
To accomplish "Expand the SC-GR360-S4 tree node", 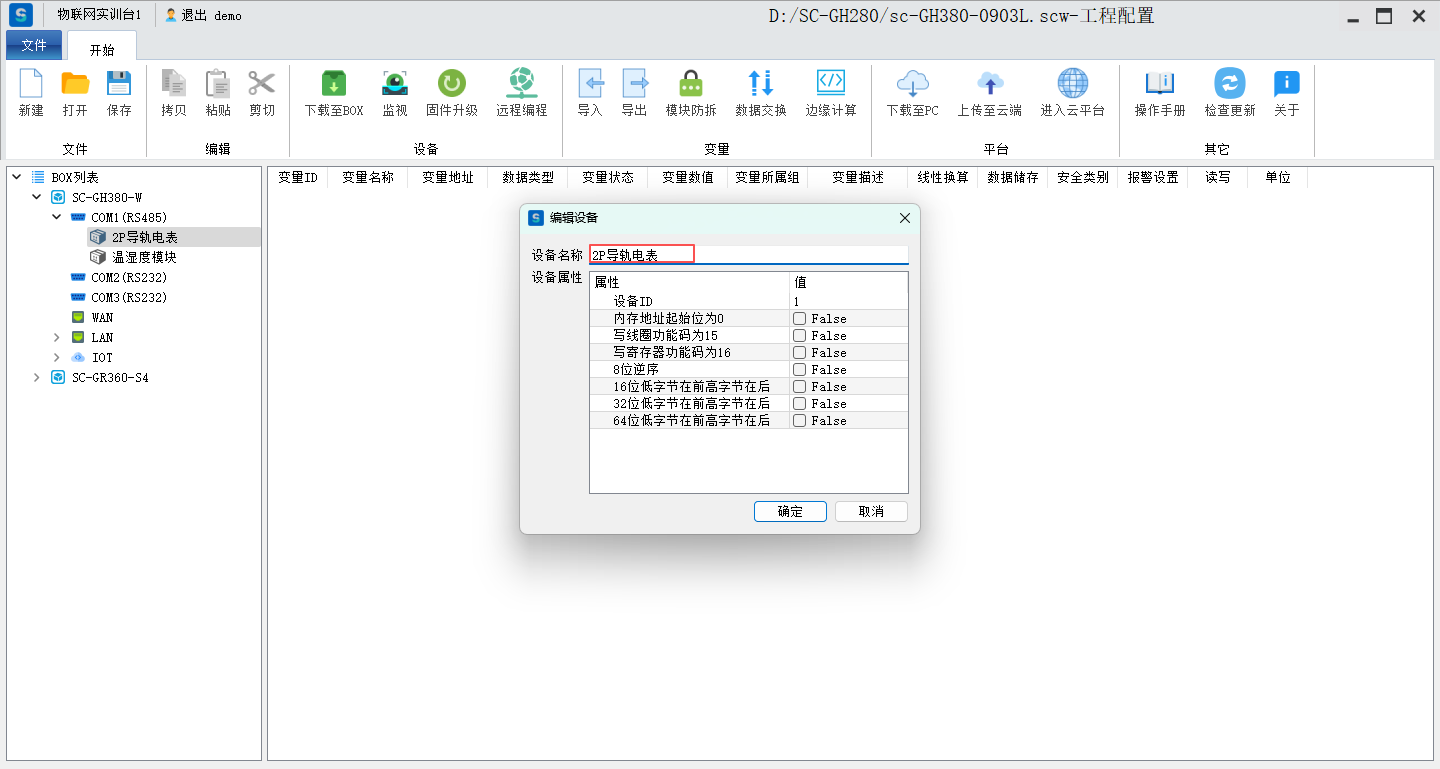I will click(37, 378).
